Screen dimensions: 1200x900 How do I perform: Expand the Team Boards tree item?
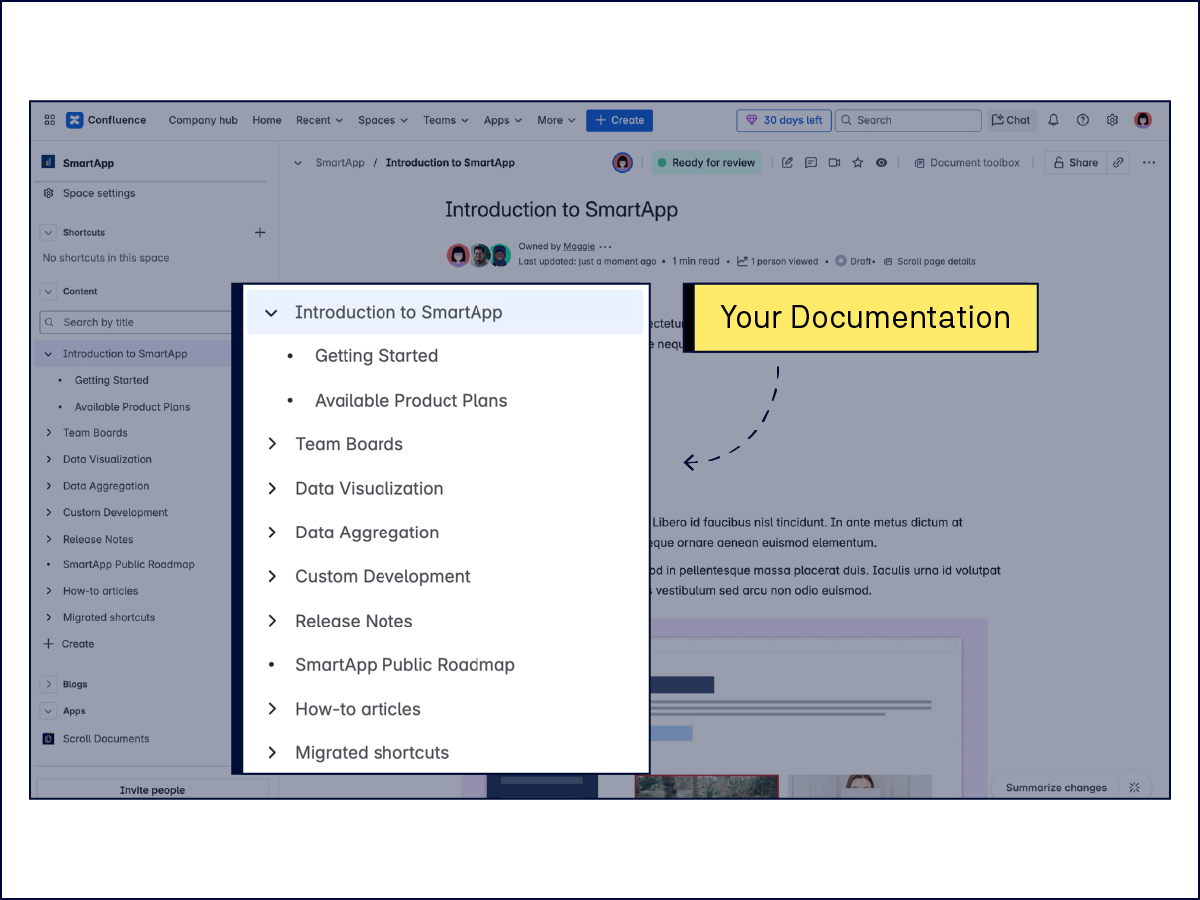pyautogui.click(x=48, y=433)
